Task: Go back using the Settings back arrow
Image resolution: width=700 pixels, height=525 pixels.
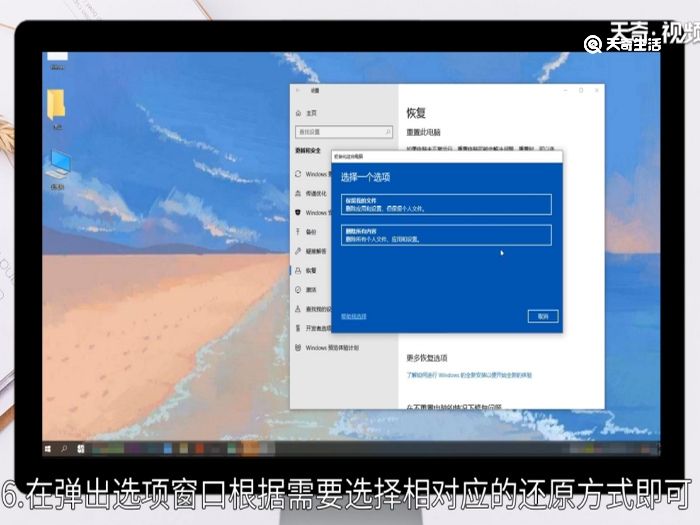Action: click(298, 91)
